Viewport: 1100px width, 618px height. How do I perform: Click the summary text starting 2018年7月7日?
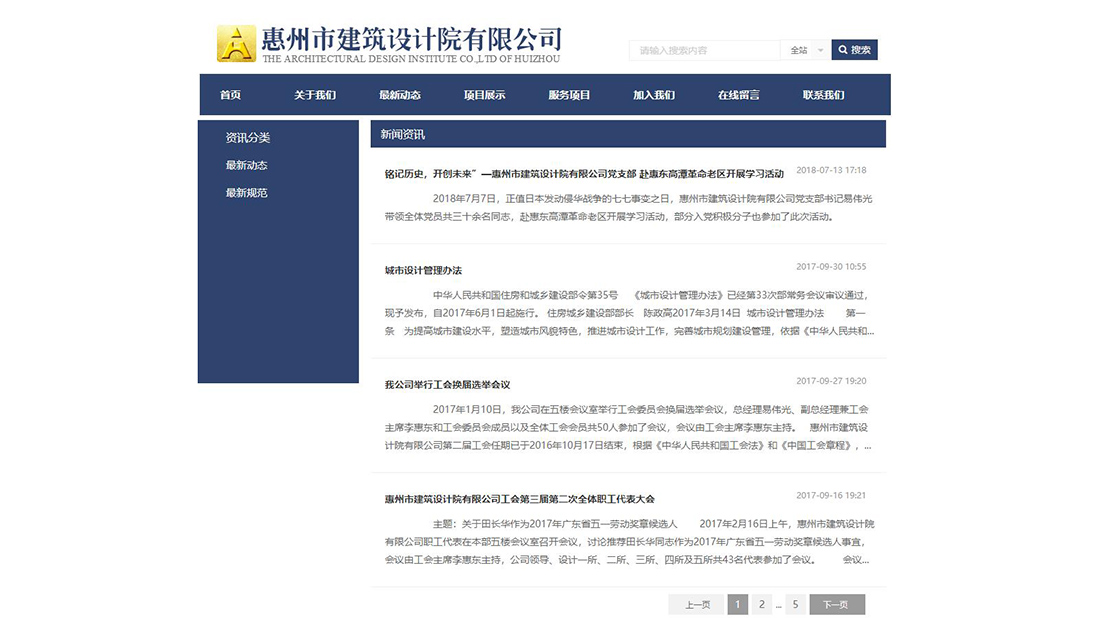coord(628,208)
